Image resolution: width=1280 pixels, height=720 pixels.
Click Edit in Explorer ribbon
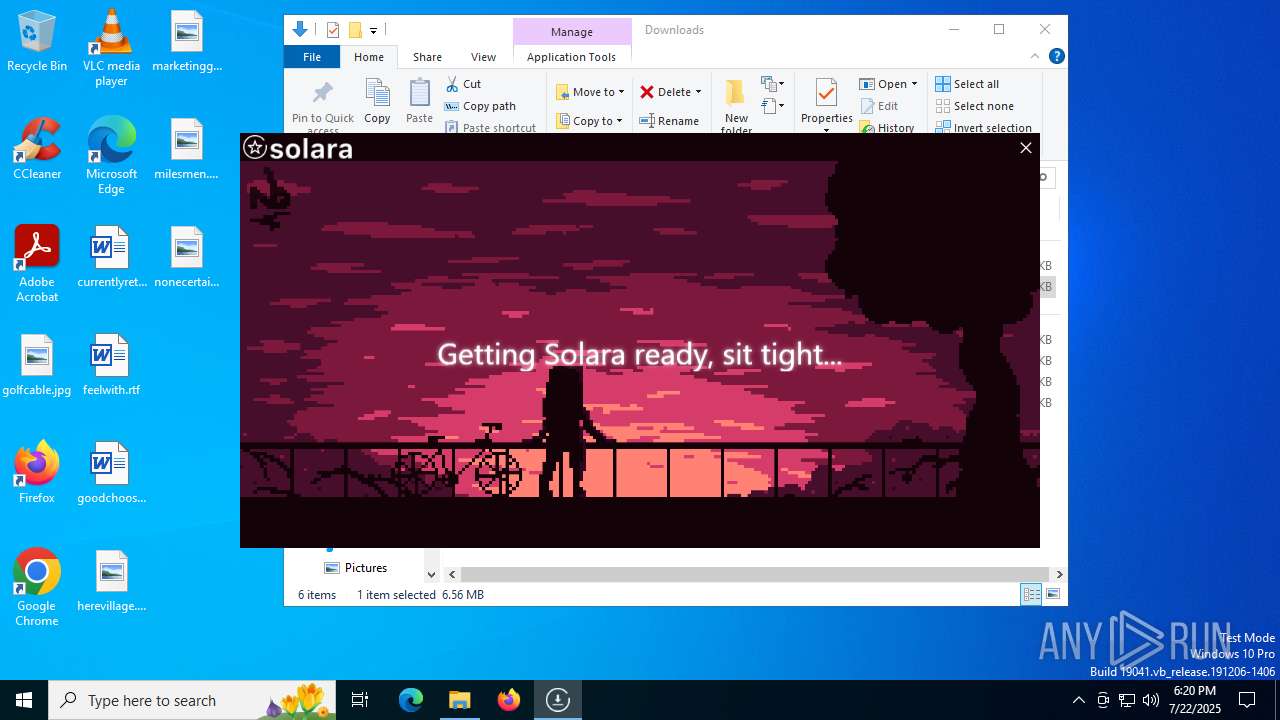[879, 106]
